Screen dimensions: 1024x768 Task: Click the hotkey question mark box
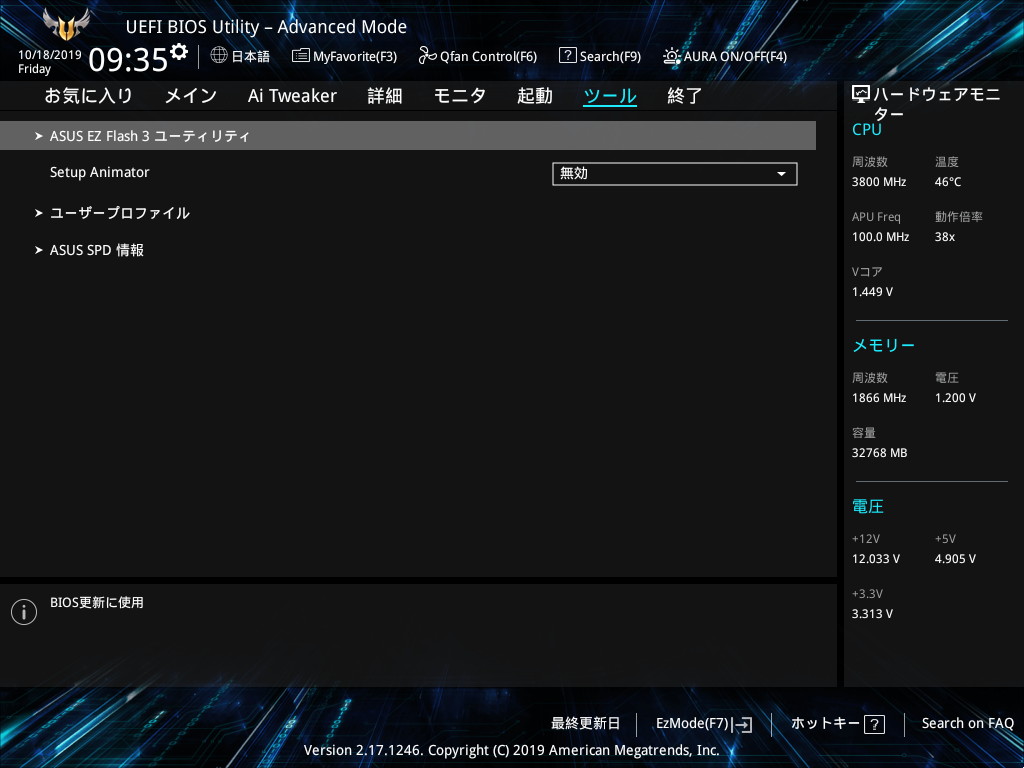pos(874,724)
